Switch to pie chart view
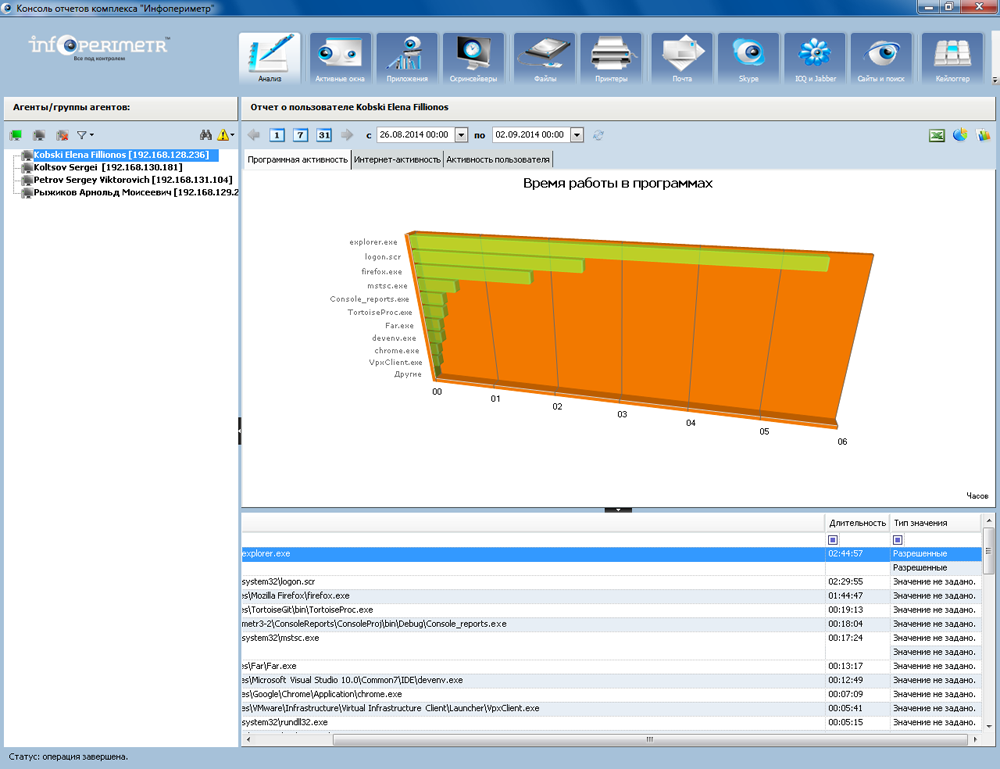This screenshot has height=769, width=1000. click(x=960, y=135)
